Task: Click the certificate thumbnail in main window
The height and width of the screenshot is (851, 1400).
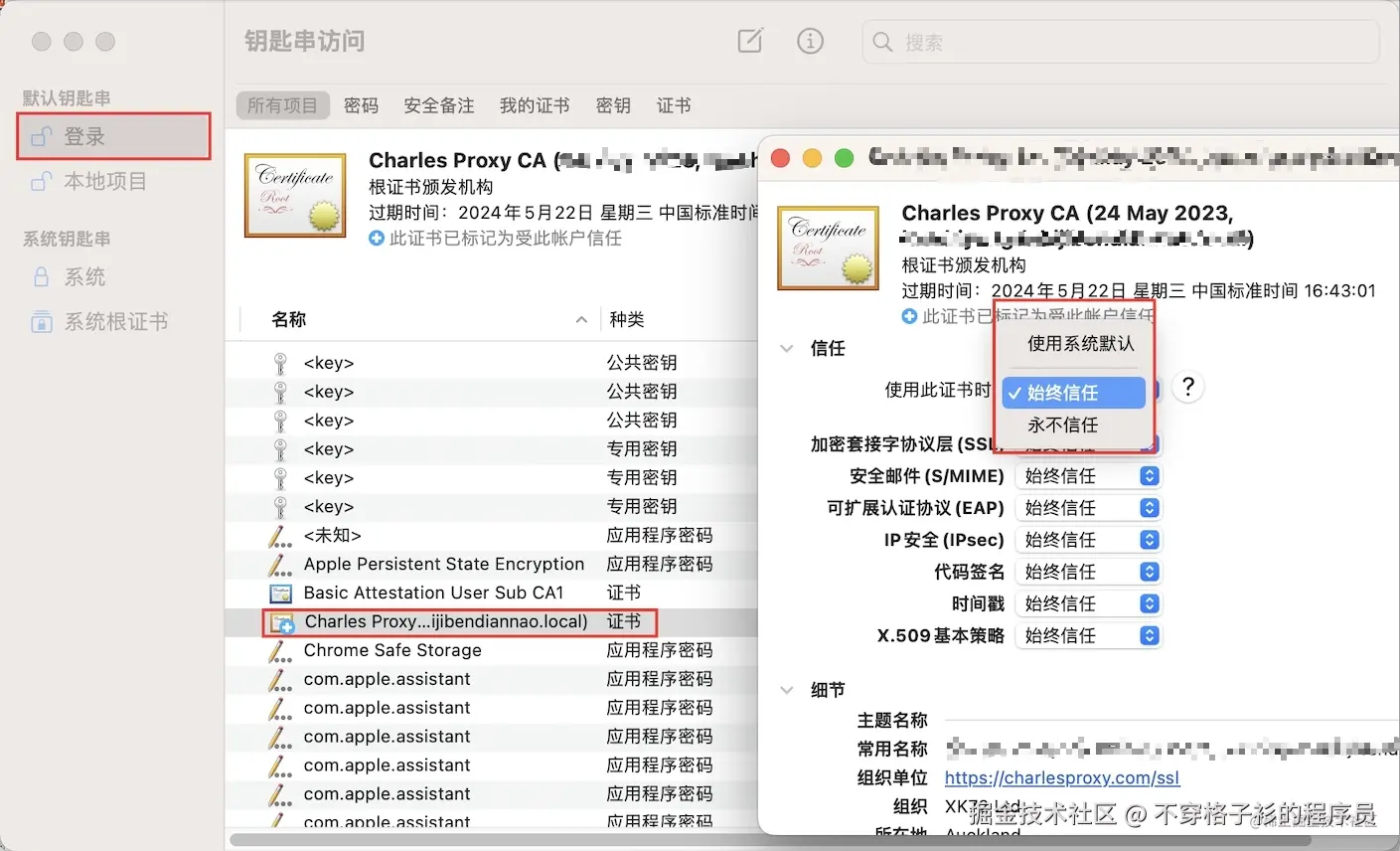Action: (295, 195)
